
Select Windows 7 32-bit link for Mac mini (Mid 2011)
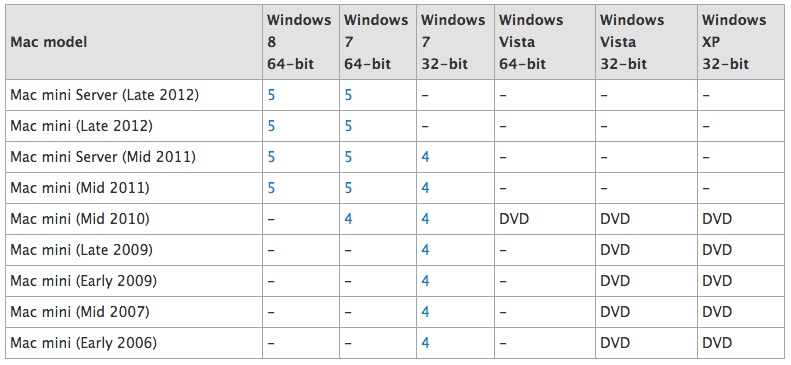coord(425,188)
